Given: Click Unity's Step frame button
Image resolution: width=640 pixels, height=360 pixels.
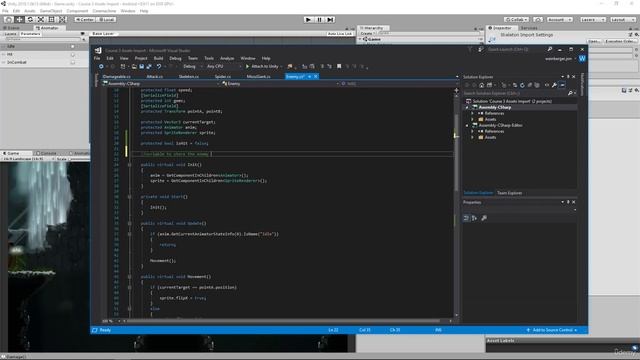Looking at the screenshot, I should click(x=330, y=20).
